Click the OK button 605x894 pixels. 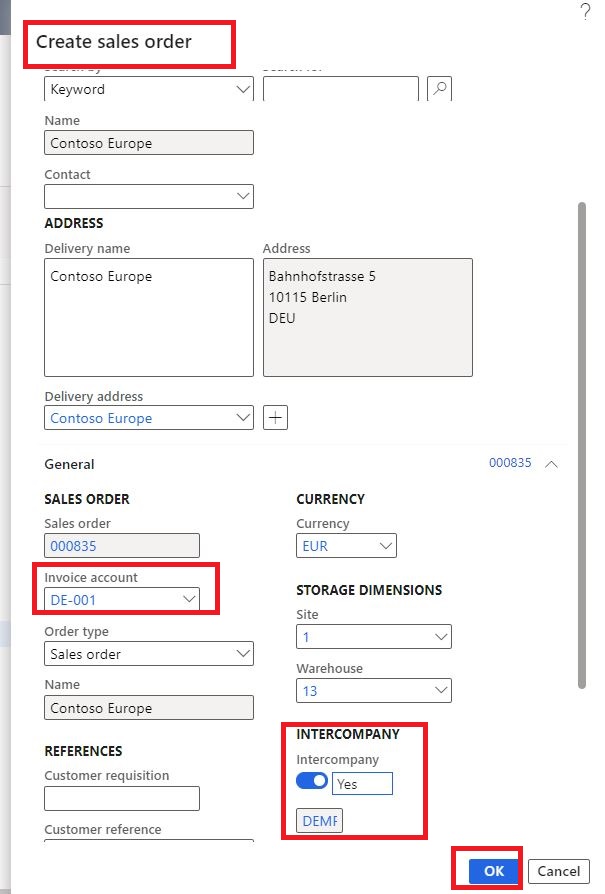(x=494, y=871)
